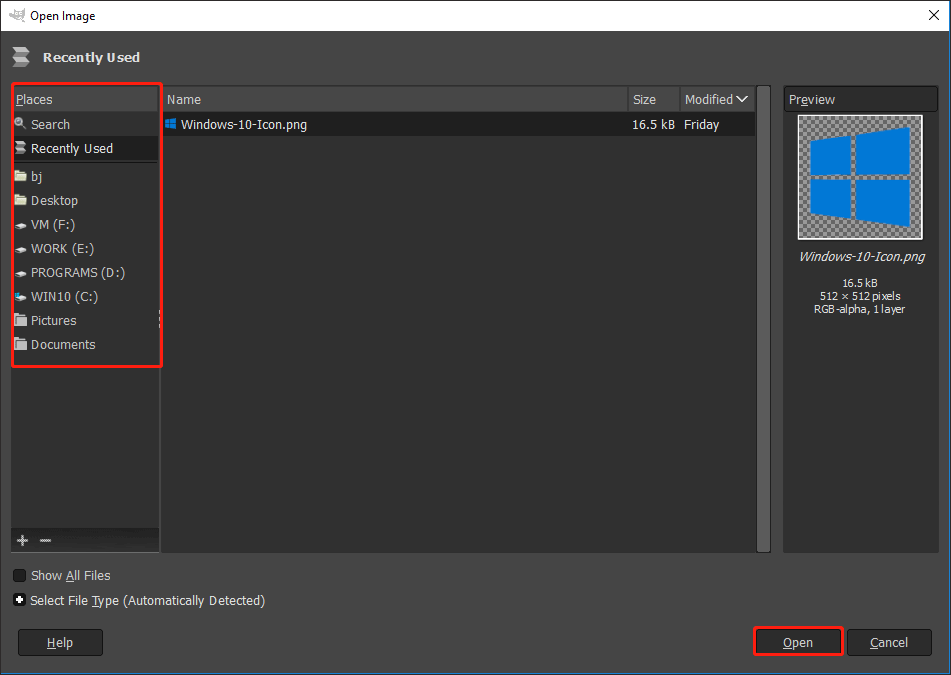Image resolution: width=951 pixels, height=675 pixels.
Task: Click the 16.5 kB size cell
Action: (653, 124)
